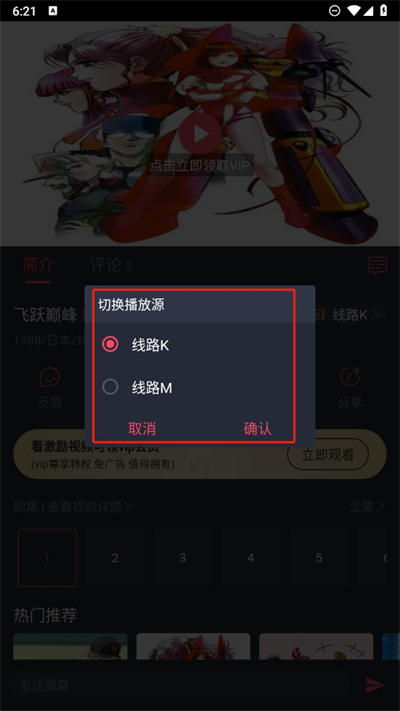This screenshot has width=400, height=711.
Task: Cancel with the 取消 button
Action: point(142,429)
